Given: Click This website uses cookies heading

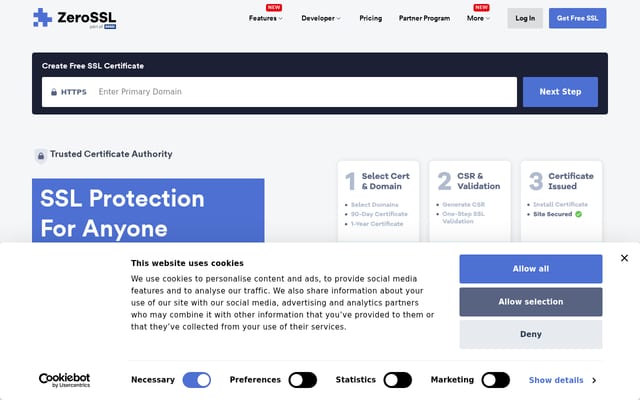Looking at the screenshot, I should (x=187, y=263).
